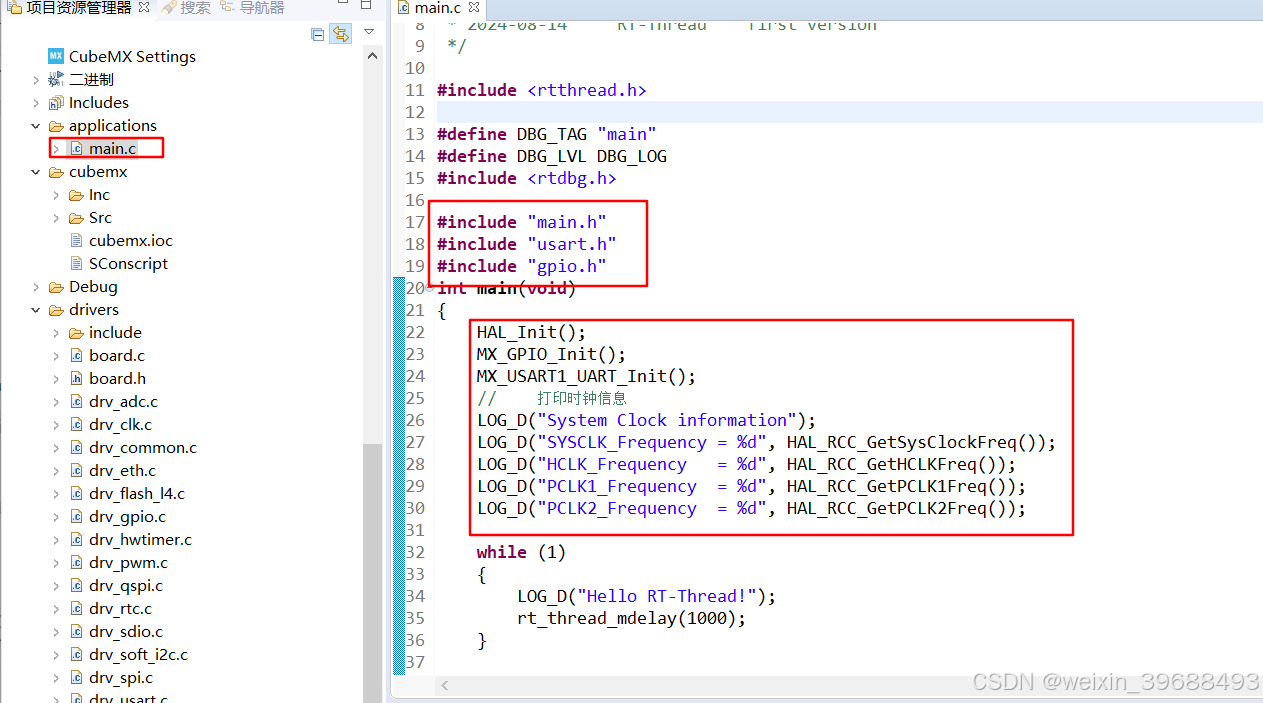Collapse the cubemx folder
Screen dimensions: 1263x703
click(36, 171)
